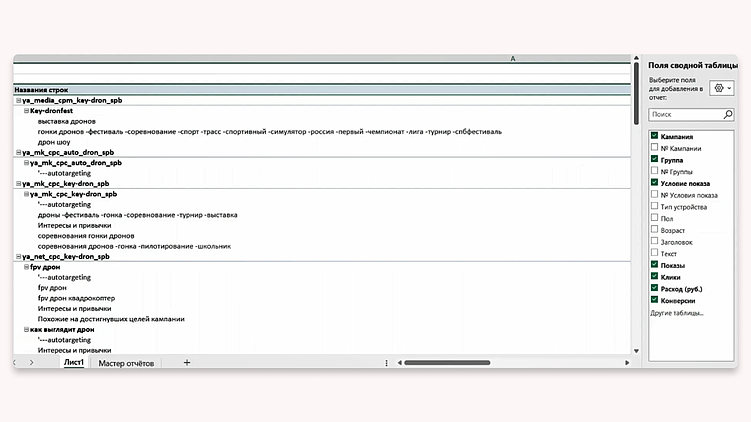This screenshot has width=751, height=422.
Task: Collapse ya_net_cpc_key-dron_spb campaign row
Action: (x=18, y=257)
